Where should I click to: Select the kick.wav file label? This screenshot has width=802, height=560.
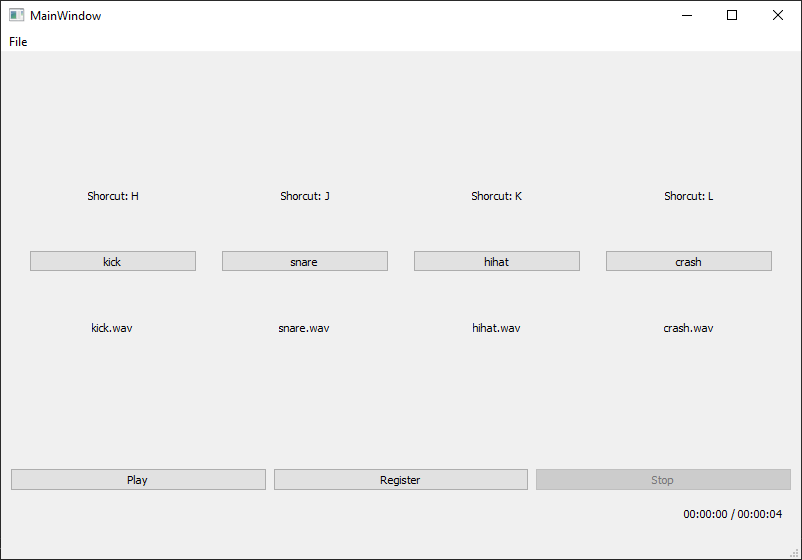tap(112, 328)
